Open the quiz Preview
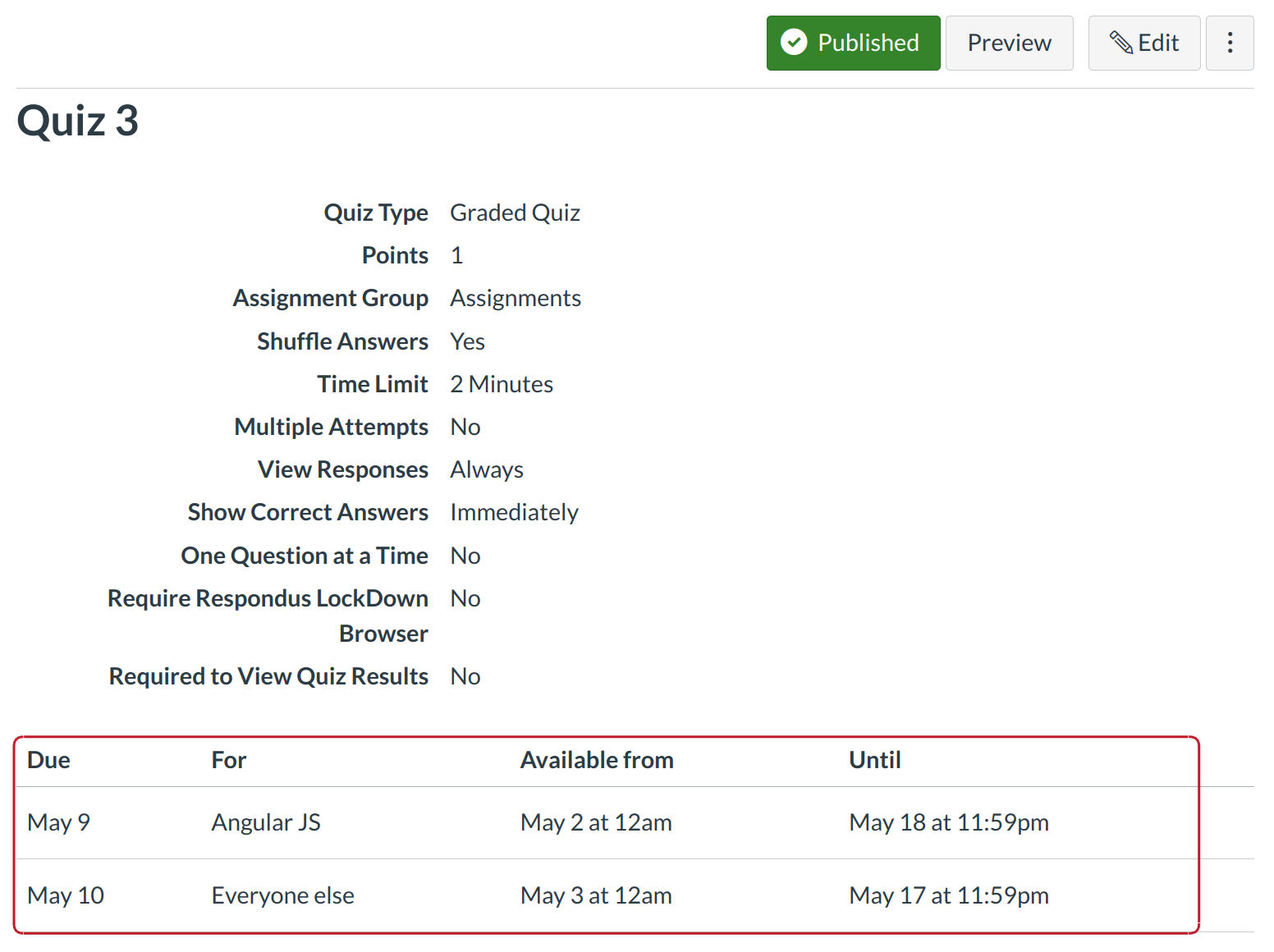1274x952 pixels. click(x=1009, y=43)
